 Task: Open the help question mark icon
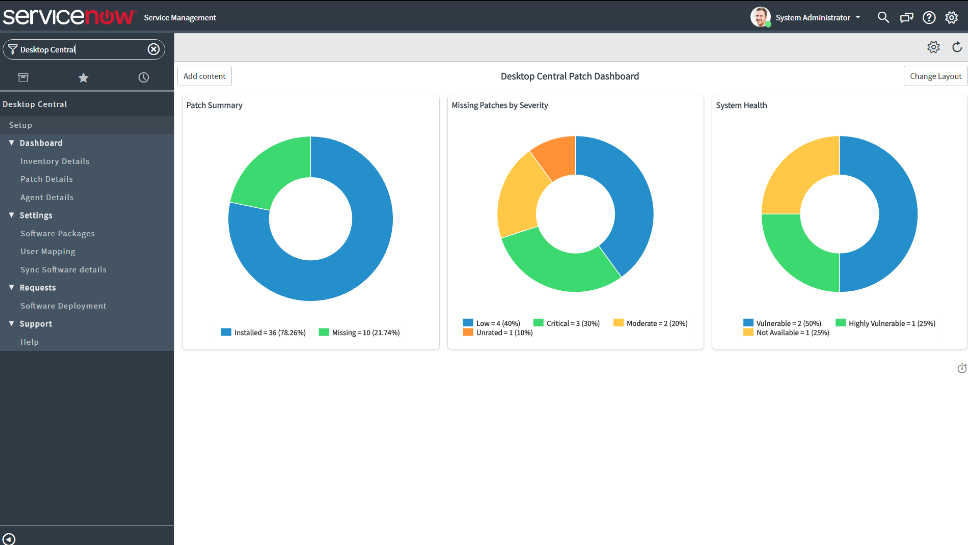coord(929,17)
